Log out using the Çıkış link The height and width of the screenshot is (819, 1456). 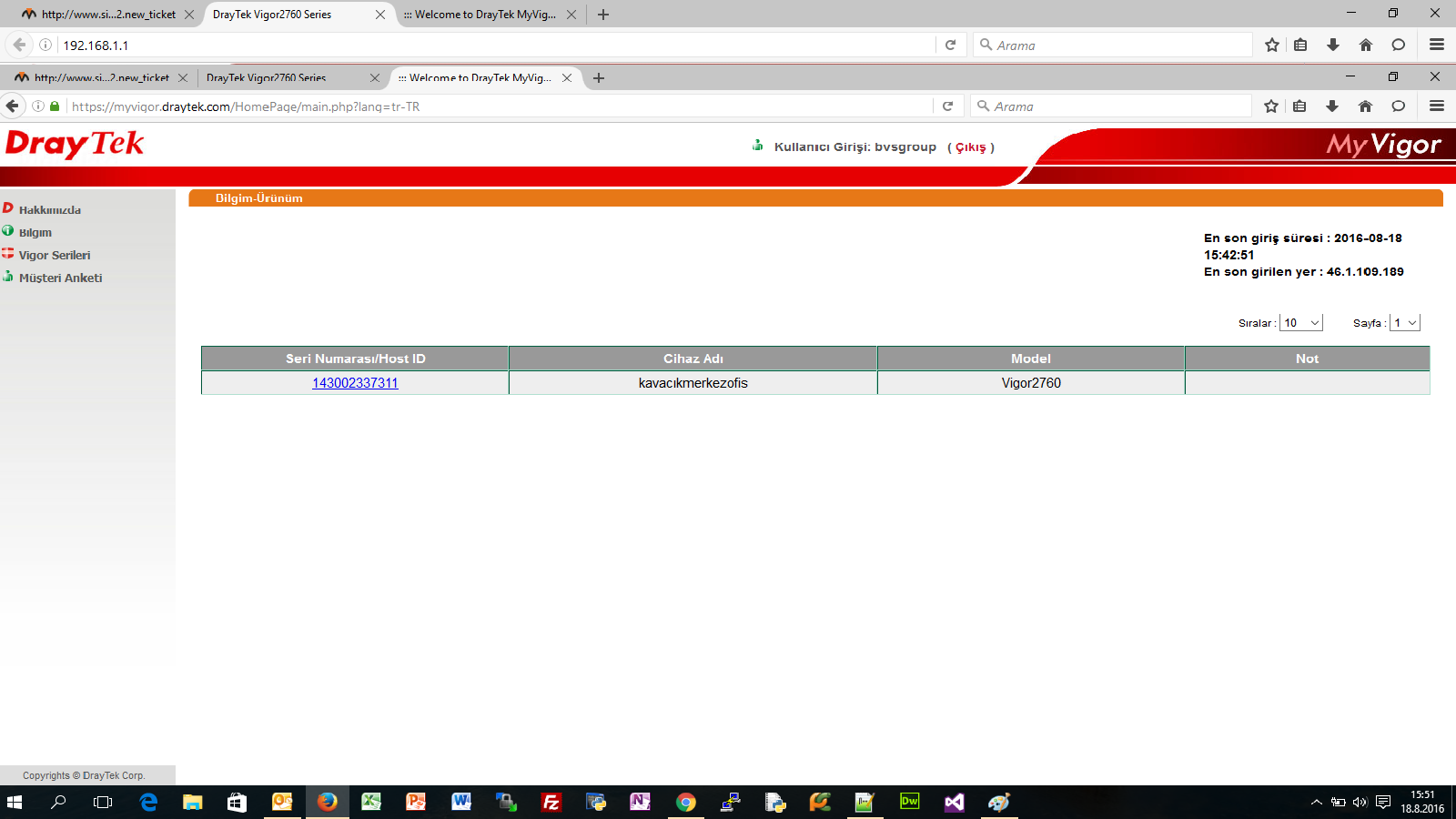970,147
